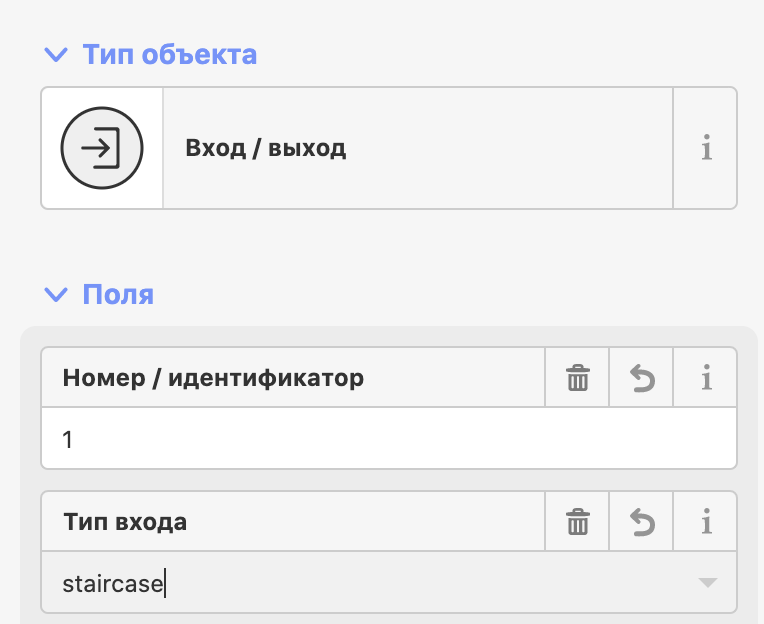The height and width of the screenshot is (624, 764).
Task: Click the Тип объекта section heading
Action: coord(170,54)
